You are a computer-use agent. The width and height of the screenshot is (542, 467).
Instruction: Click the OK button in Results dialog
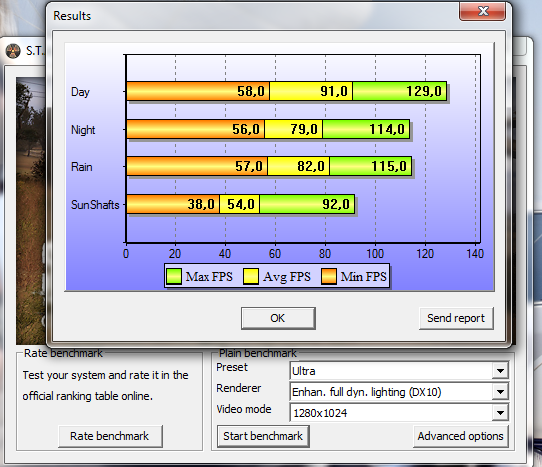click(x=278, y=318)
